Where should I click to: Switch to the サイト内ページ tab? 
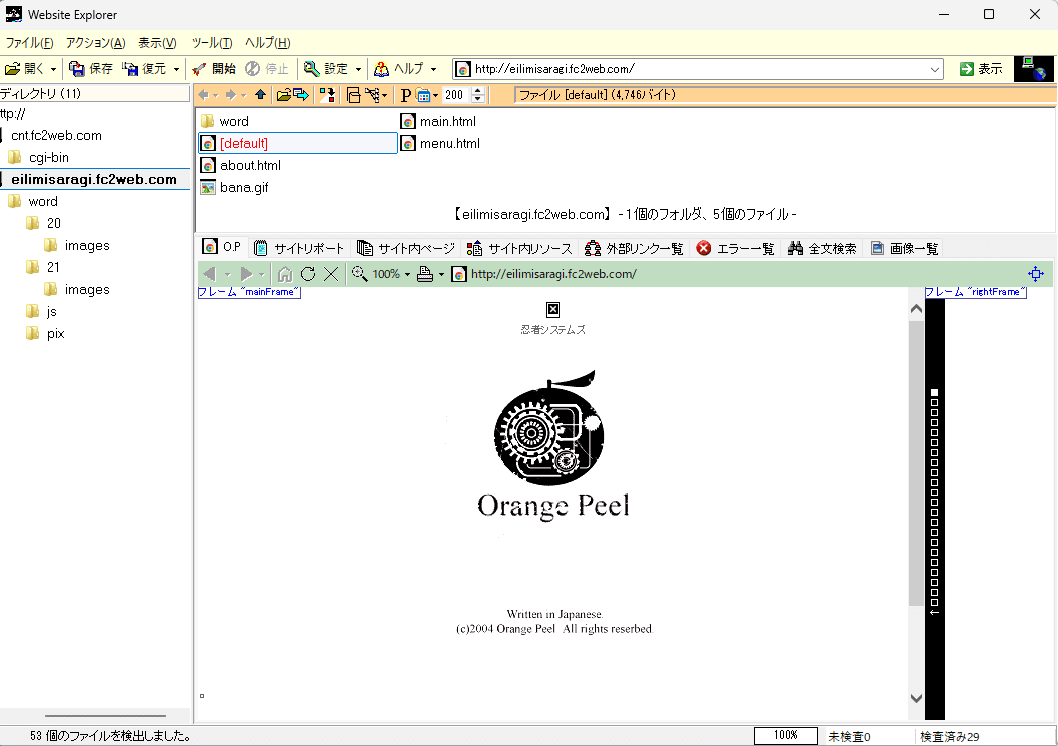406,248
